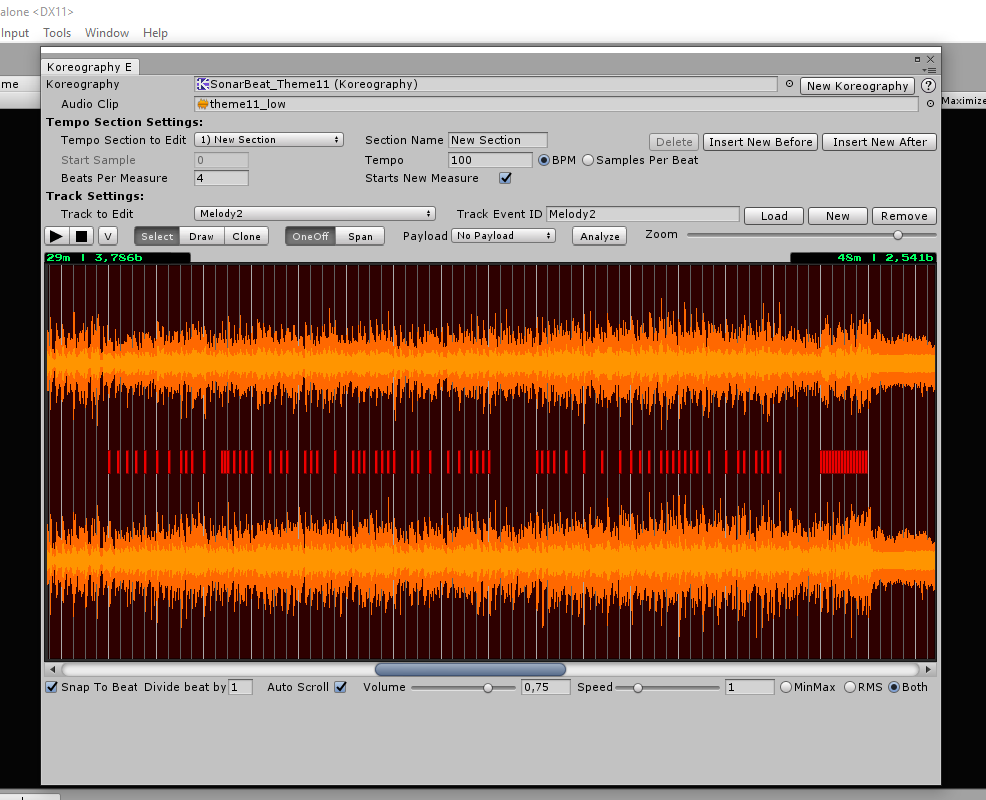
Task: Choose OneOff event type
Action: click(310, 236)
